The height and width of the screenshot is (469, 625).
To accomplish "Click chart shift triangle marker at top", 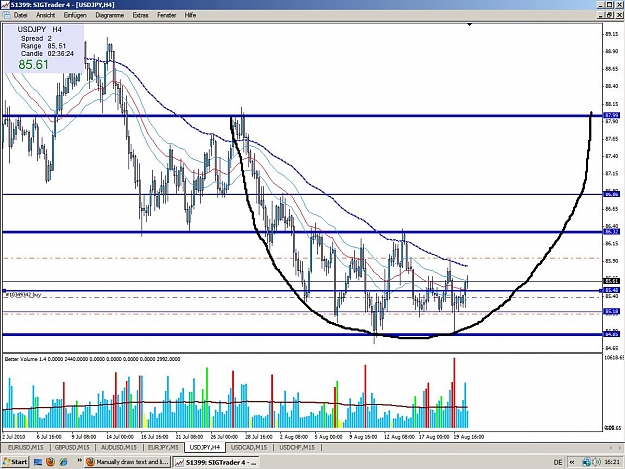I will pos(470,25).
